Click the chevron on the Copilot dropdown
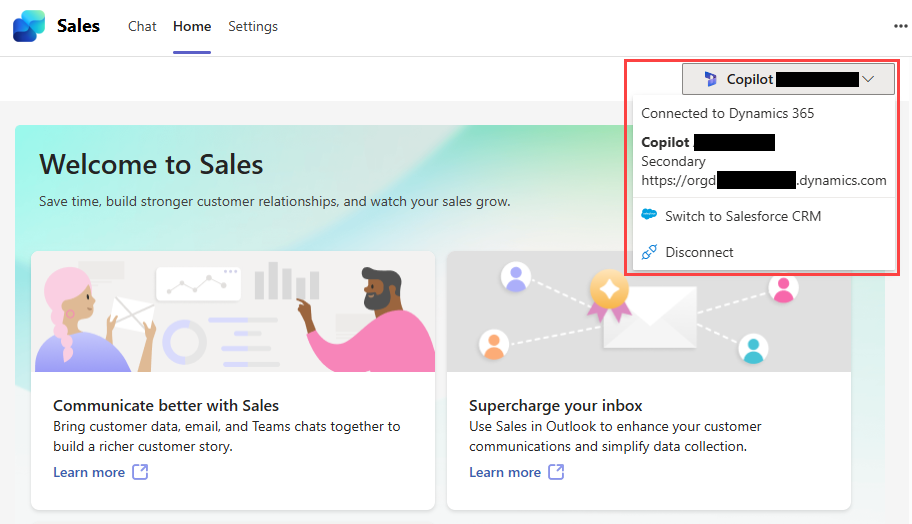The width and height of the screenshot is (912, 524). (868, 79)
